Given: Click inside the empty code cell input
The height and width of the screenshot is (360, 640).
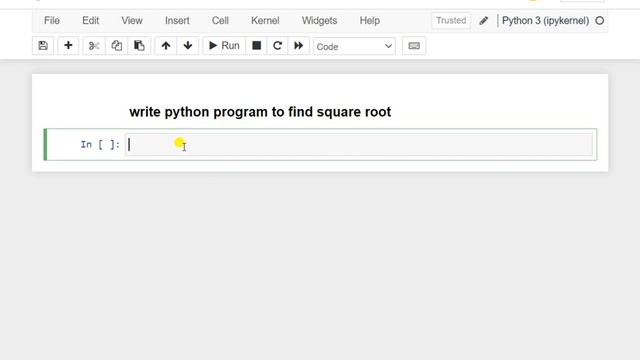Looking at the screenshot, I should [x=359, y=144].
